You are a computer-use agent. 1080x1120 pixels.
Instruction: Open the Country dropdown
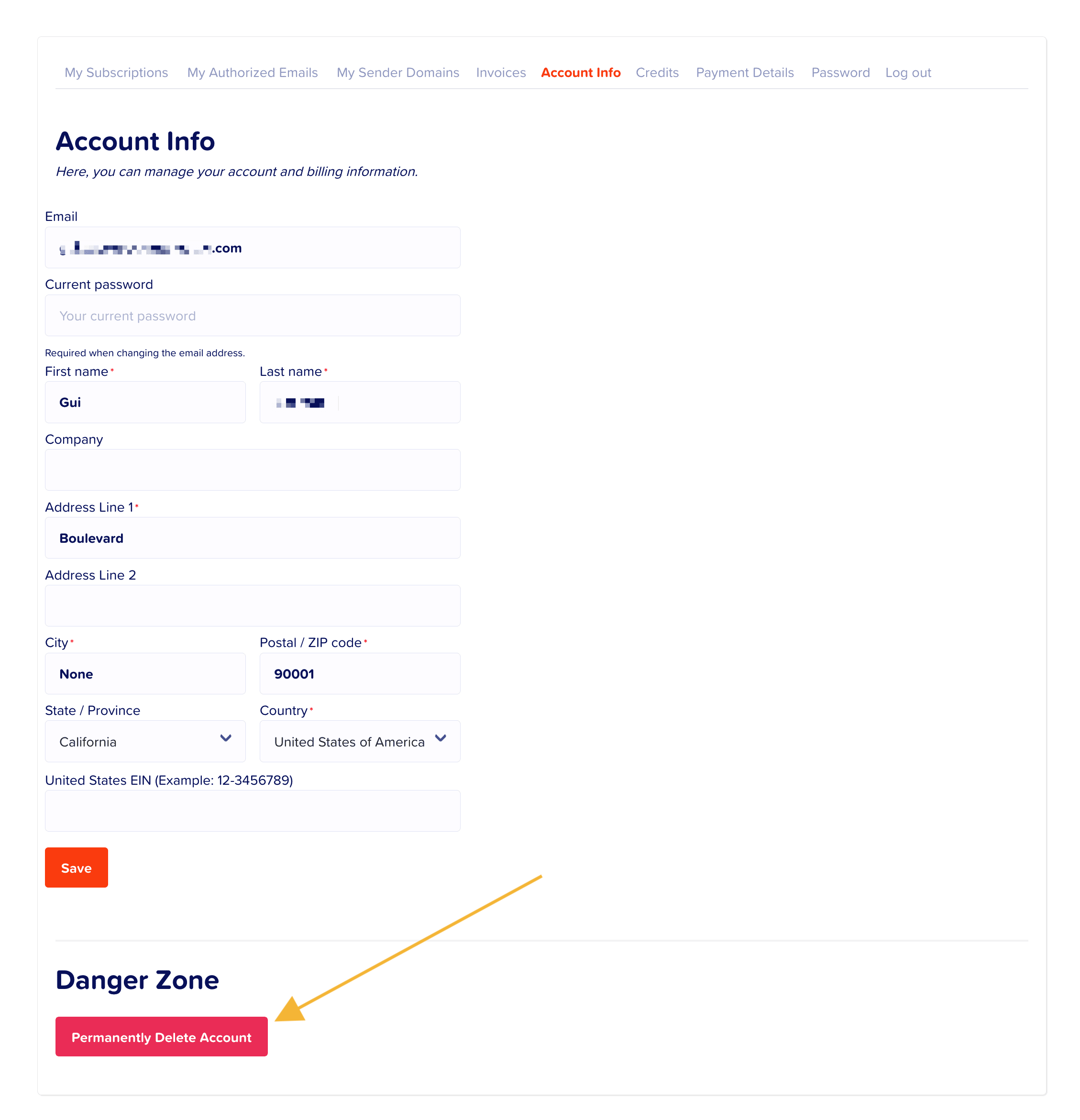click(x=359, y=741)
